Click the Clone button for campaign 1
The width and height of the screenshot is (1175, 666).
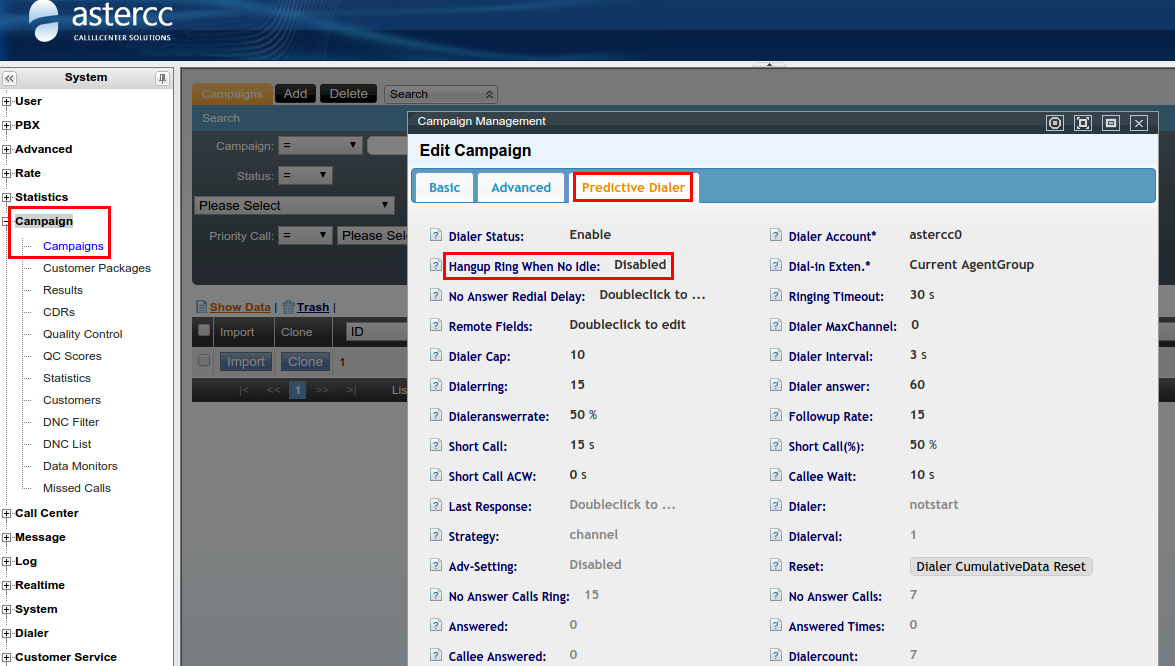(305, 362)
